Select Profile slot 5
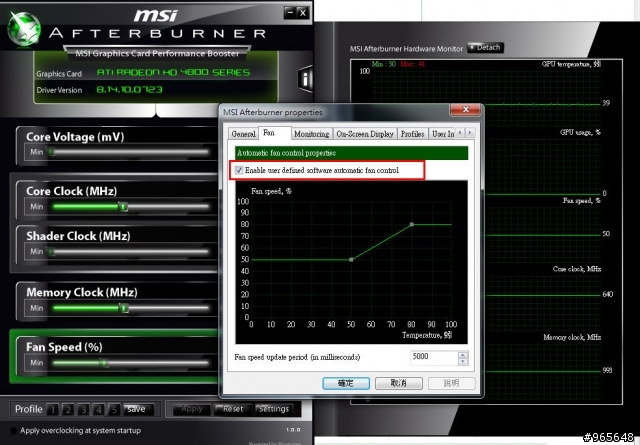 114,409
